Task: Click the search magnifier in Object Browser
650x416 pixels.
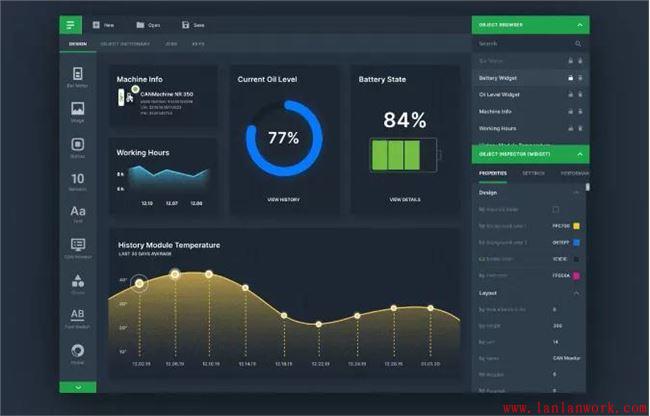Action: tap(578, 44)
